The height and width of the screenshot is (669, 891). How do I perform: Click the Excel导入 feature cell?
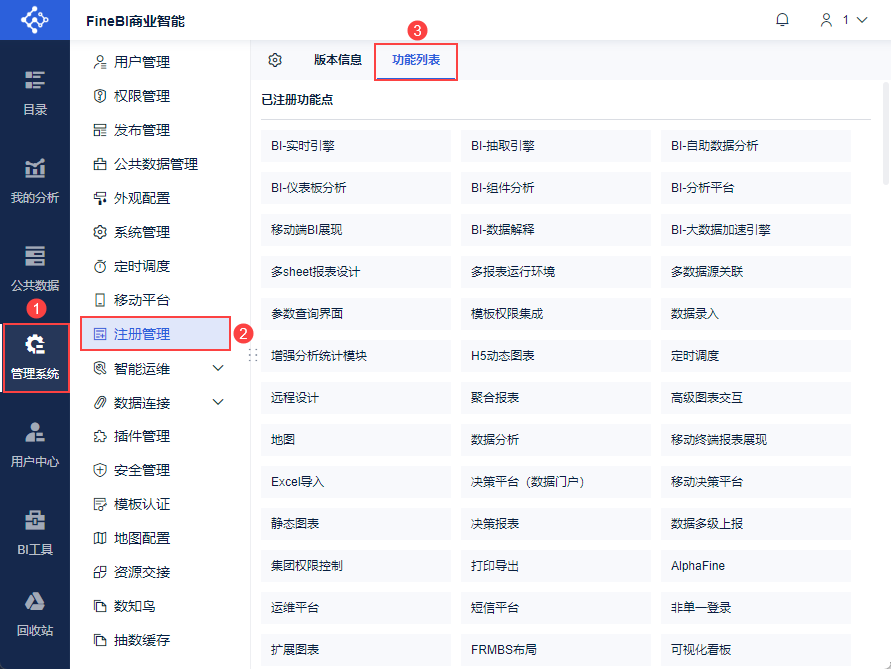tap(356, 482)
